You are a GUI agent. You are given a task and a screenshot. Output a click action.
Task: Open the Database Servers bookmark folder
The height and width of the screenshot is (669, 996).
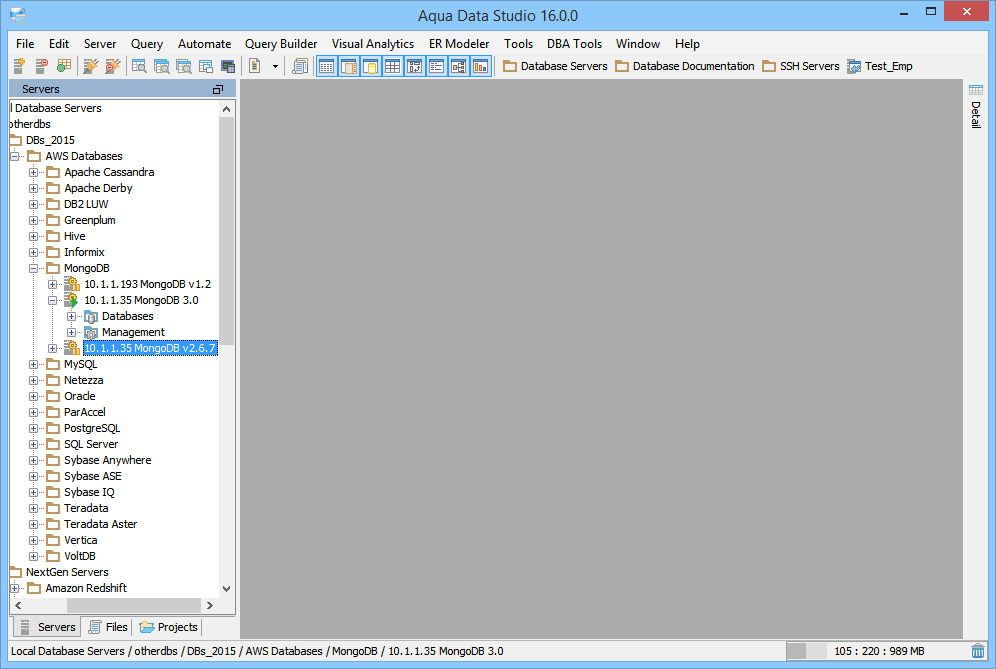pyautogui.click(x=555, y=66)
